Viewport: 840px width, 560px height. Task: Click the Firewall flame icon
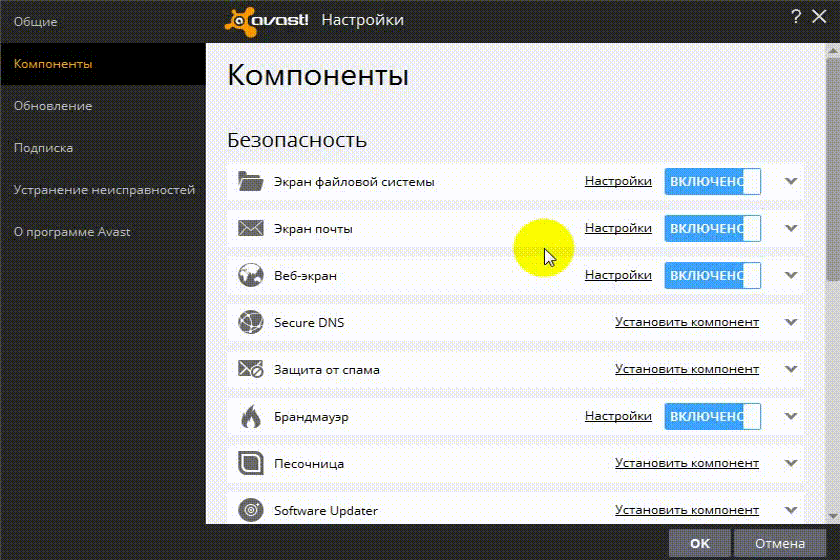pos(250,417)
